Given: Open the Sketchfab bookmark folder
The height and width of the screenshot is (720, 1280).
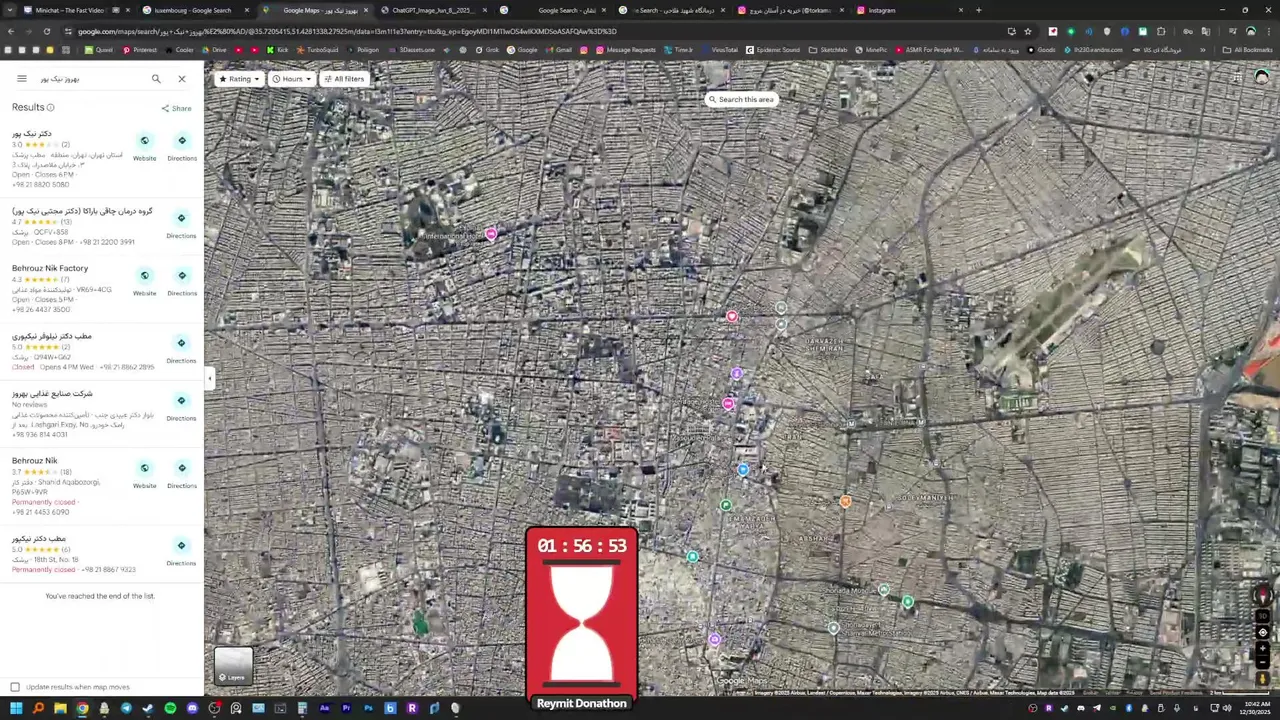Looking at the screenshot, I should coord(828,50).
